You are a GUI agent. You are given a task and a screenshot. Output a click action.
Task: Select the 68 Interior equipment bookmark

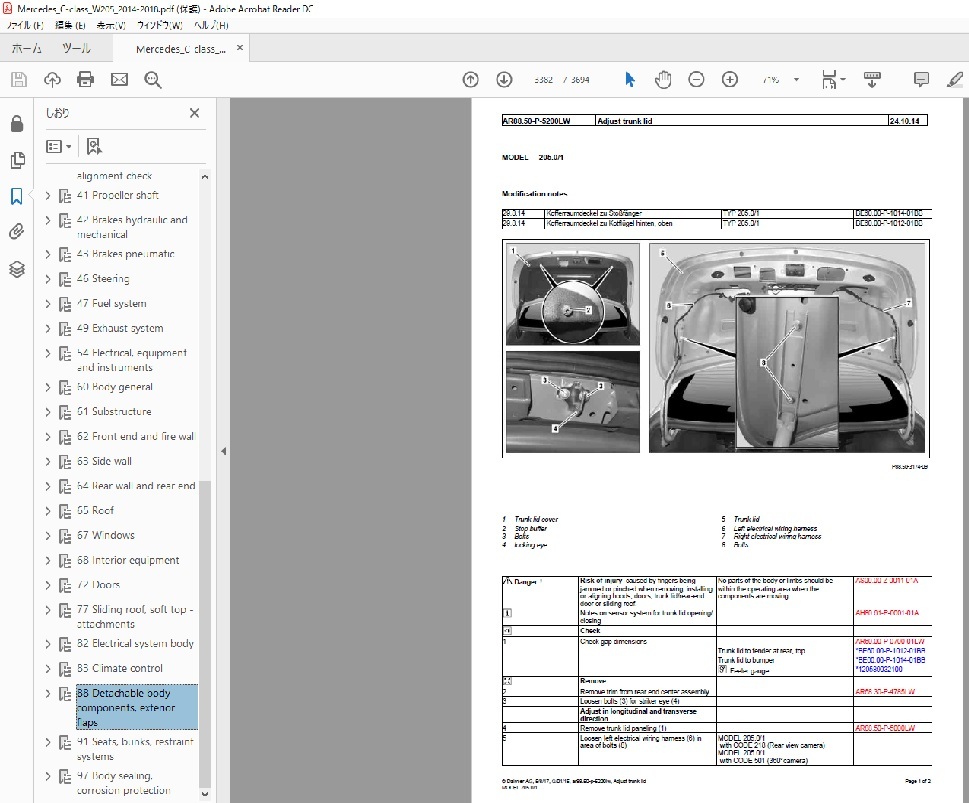coord(128,560)
